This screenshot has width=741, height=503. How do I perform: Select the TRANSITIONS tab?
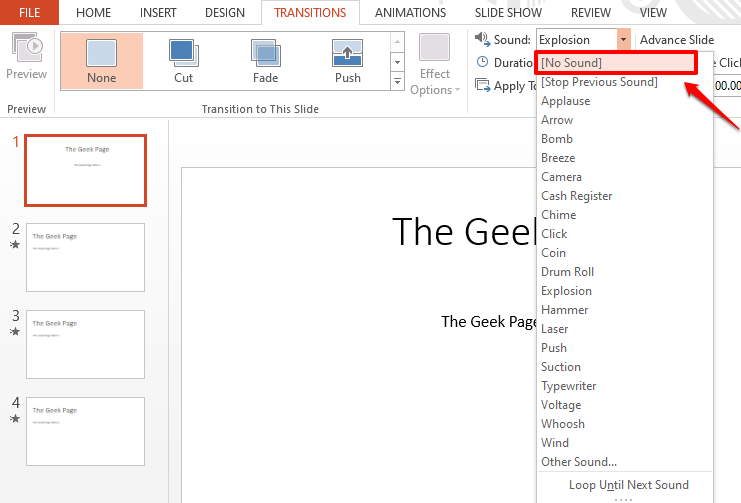[x=310, y=13]
